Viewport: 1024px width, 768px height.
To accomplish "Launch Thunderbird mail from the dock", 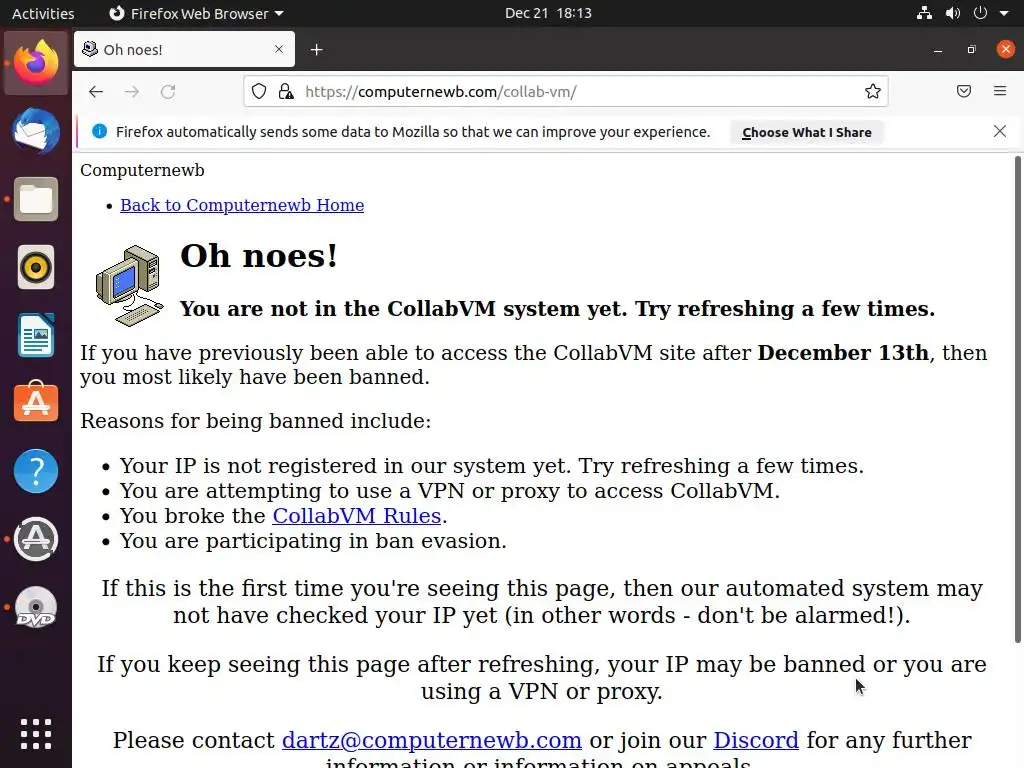I will tap(36, 131).
